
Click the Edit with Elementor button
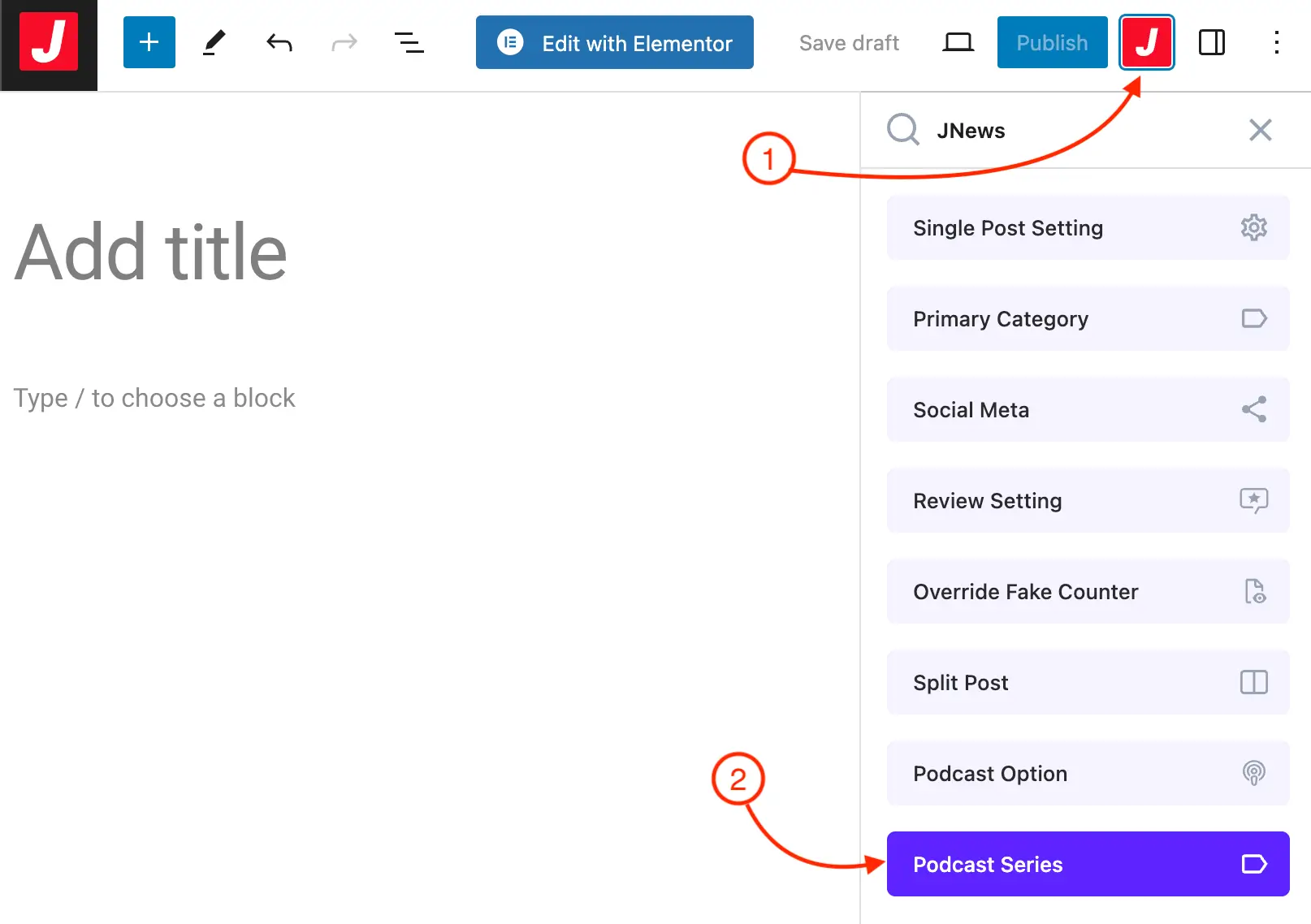click(x=615, y=42)
